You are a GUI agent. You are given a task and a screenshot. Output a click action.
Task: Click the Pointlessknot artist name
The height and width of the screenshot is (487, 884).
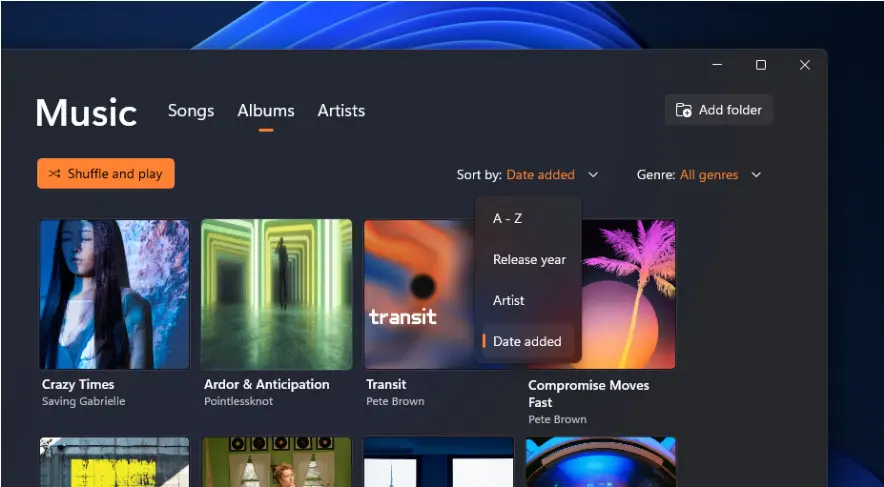click(238, 401)
